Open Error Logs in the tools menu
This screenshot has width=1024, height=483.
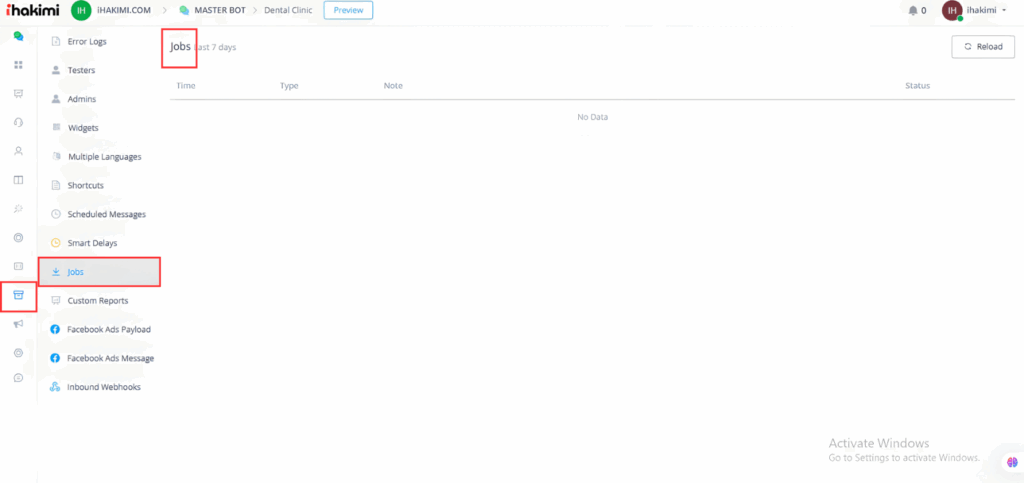(x=86, y=41)
